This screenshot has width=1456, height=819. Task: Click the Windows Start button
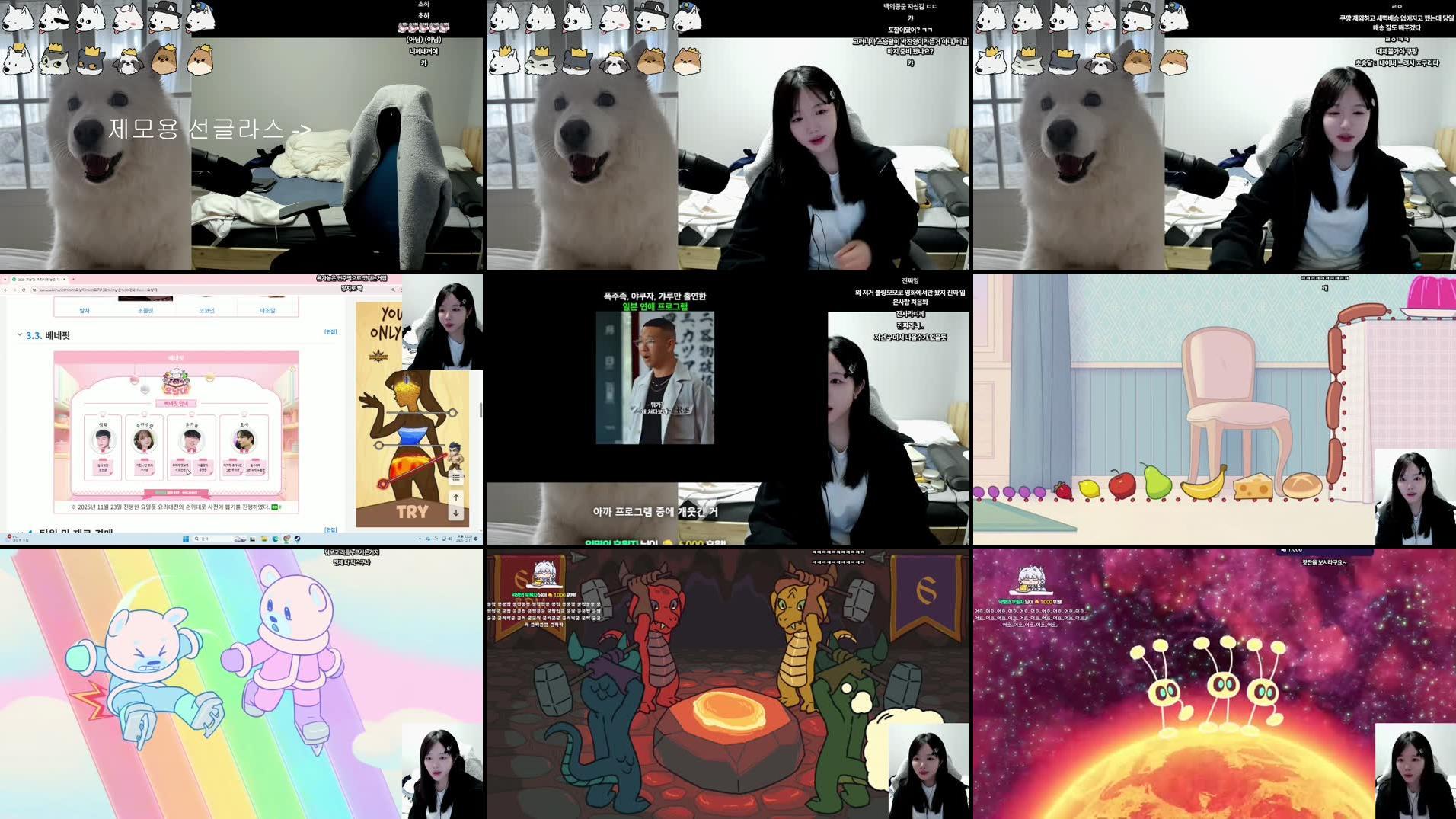[185, 537]
